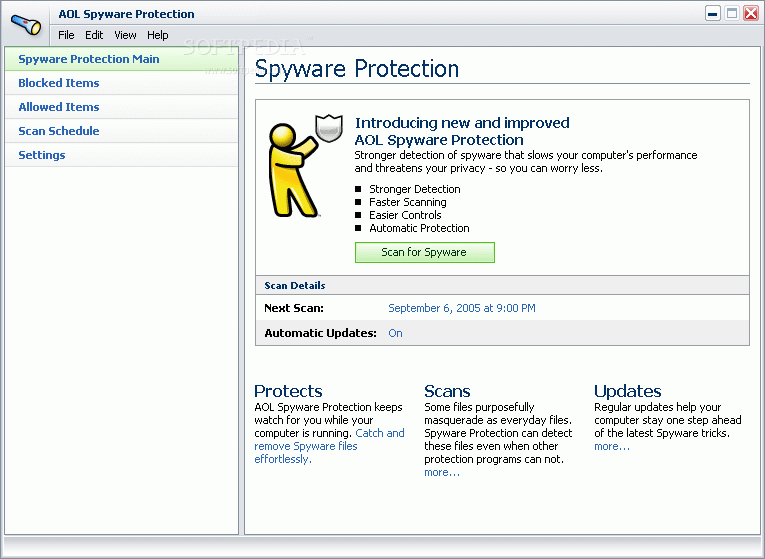Click the Next Scan label
765x559 pixels.
tap(294, 308)
